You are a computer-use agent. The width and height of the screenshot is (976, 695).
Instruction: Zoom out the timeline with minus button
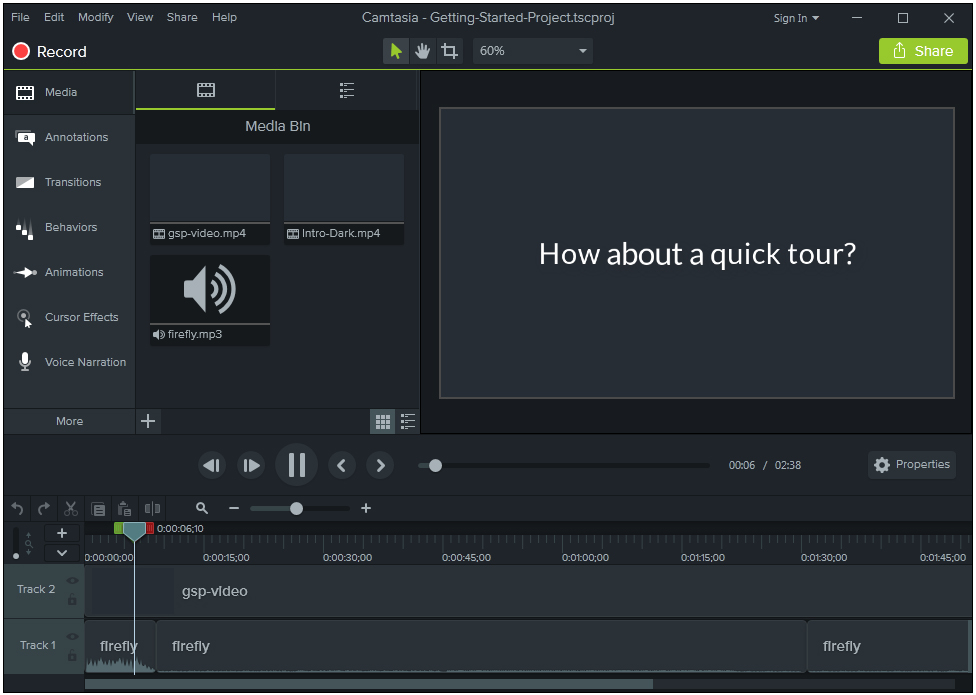(234, 508)
